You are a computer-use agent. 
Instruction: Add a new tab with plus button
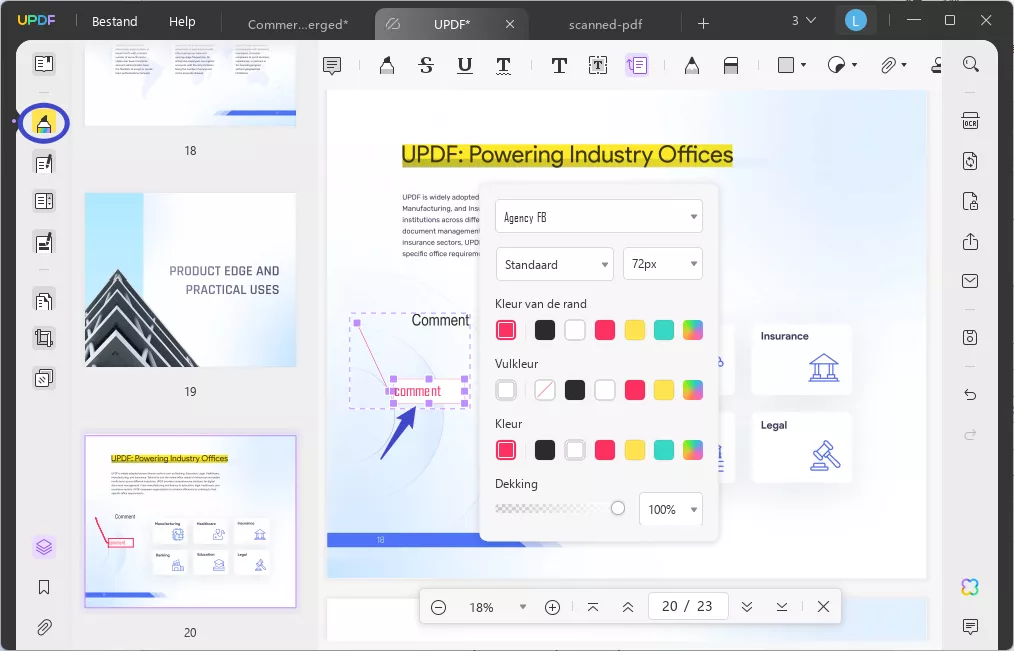[704, 24]
